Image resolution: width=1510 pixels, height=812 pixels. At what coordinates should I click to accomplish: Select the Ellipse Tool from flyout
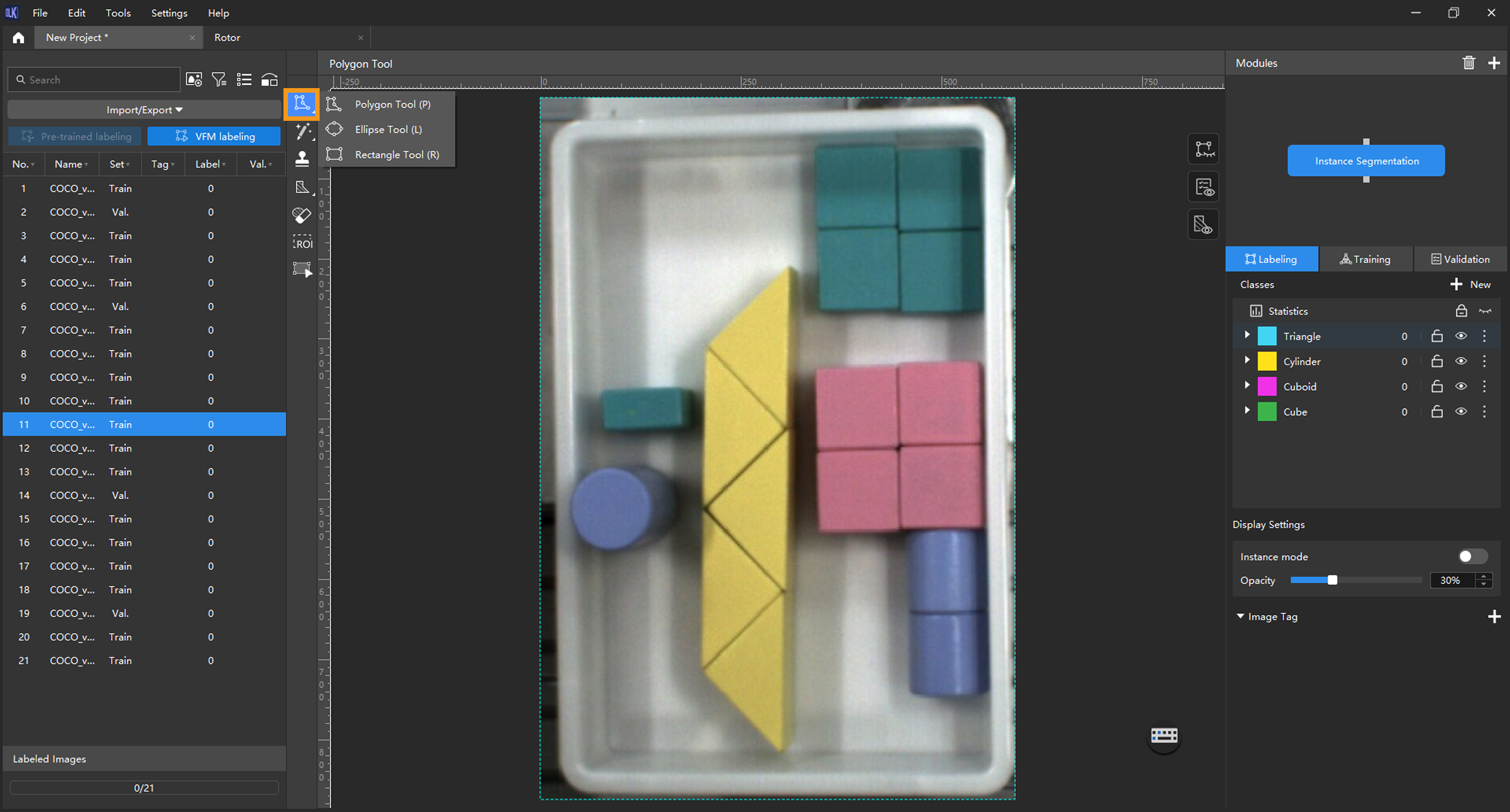coord(387,129)
